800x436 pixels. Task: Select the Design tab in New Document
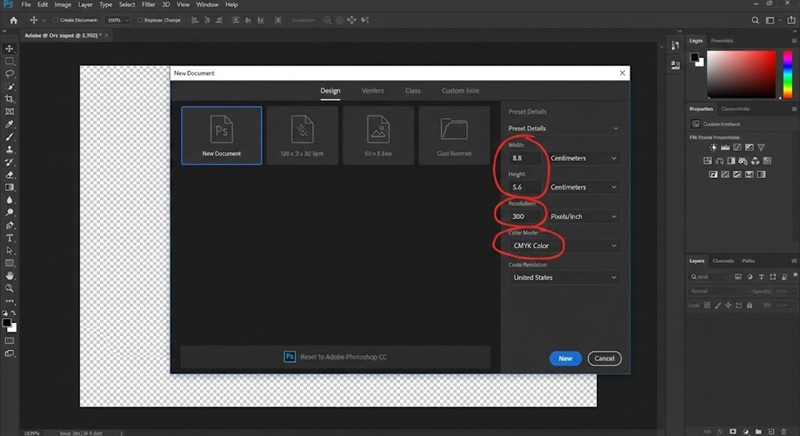(x=330, y=91)
